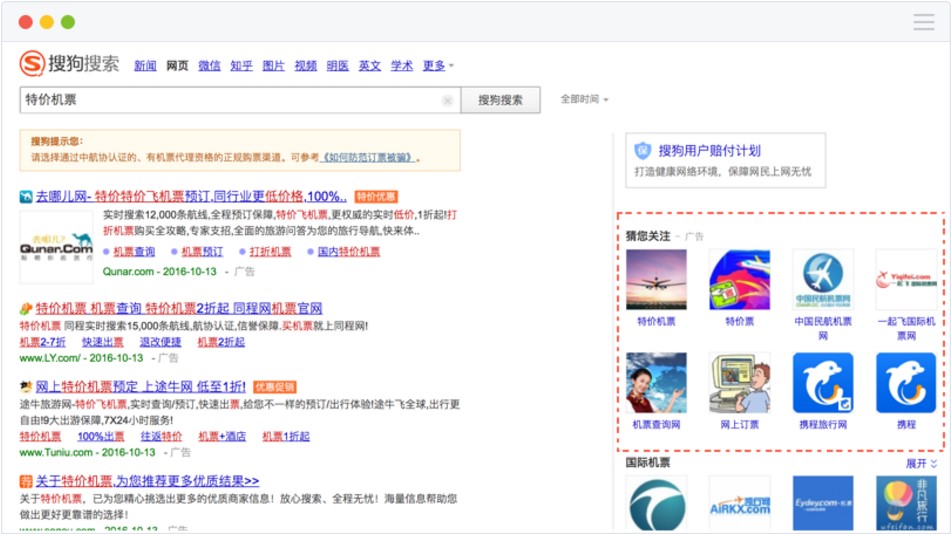This screenshot has width=951, height=534.
Task: Open the 一起飞国际机票网 logo
Action: [x=906, y=280]
